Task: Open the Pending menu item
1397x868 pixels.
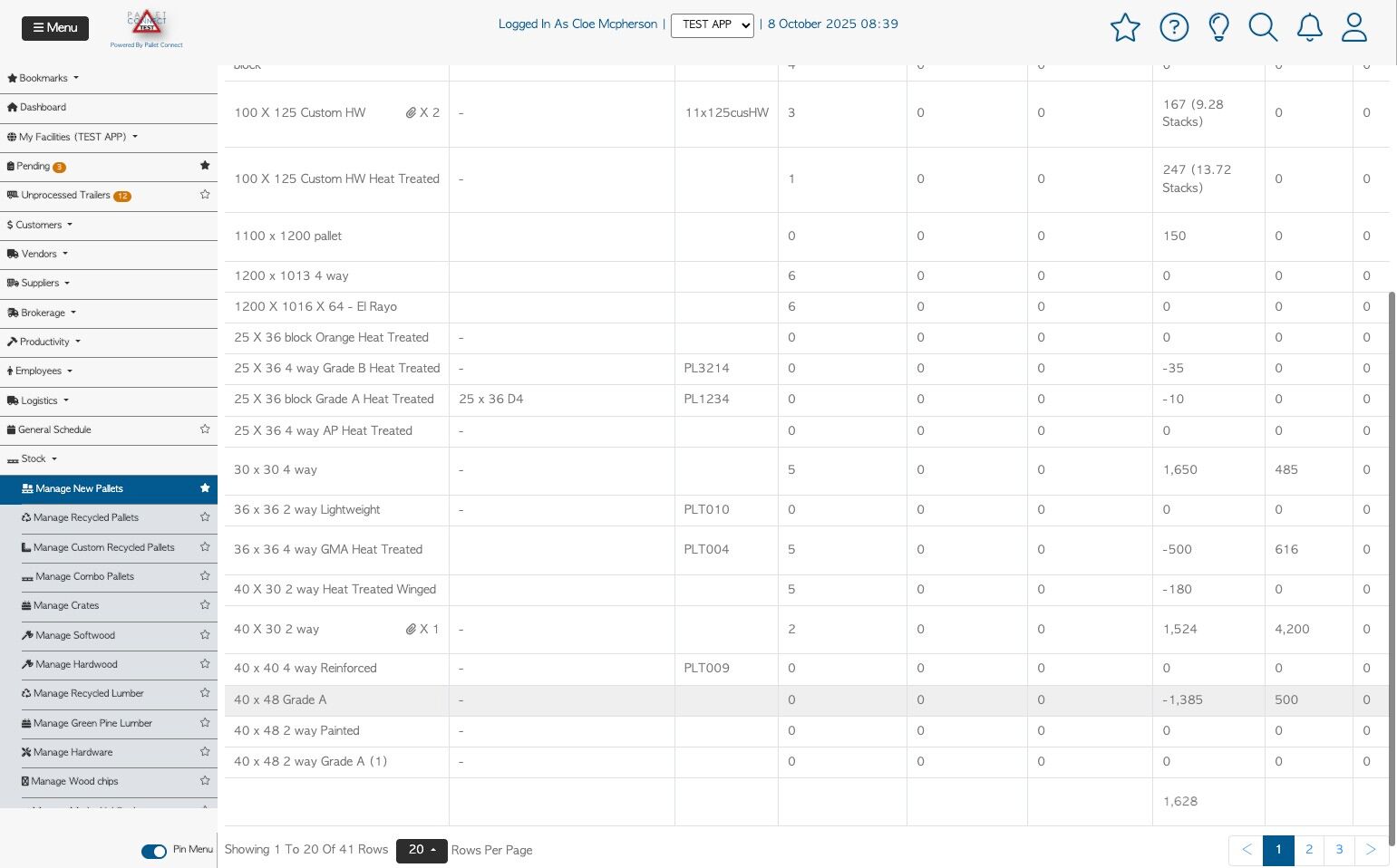Action: click(36, 167)
